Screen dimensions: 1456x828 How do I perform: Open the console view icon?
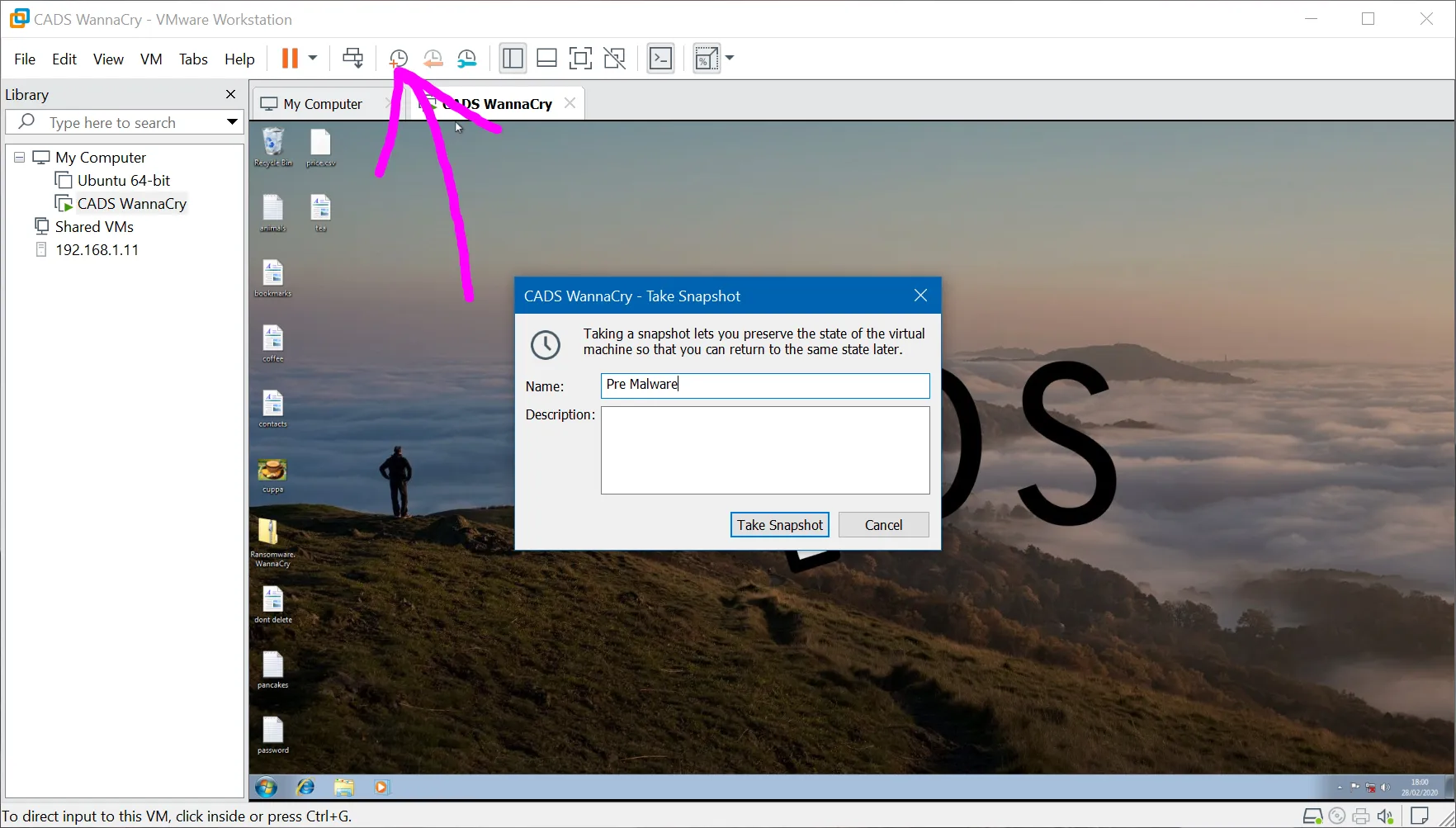660,59
